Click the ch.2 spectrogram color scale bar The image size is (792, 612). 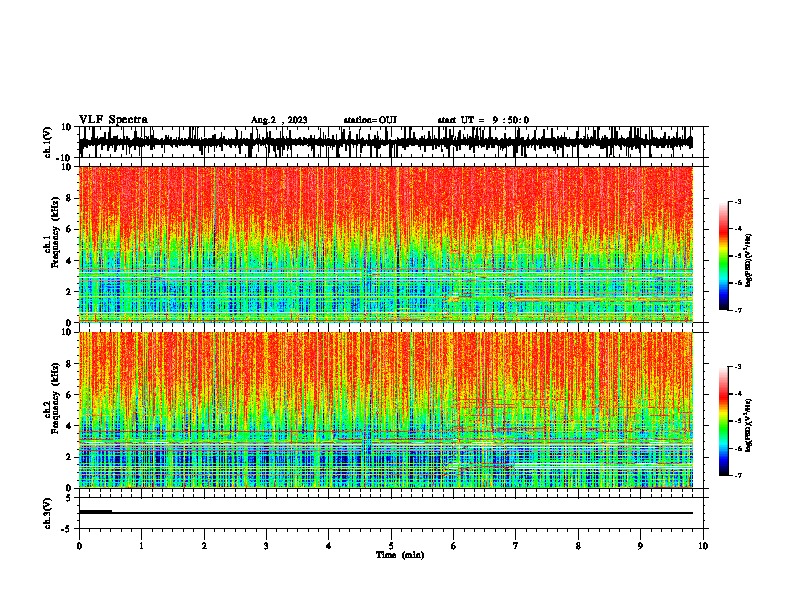point(724,421)
